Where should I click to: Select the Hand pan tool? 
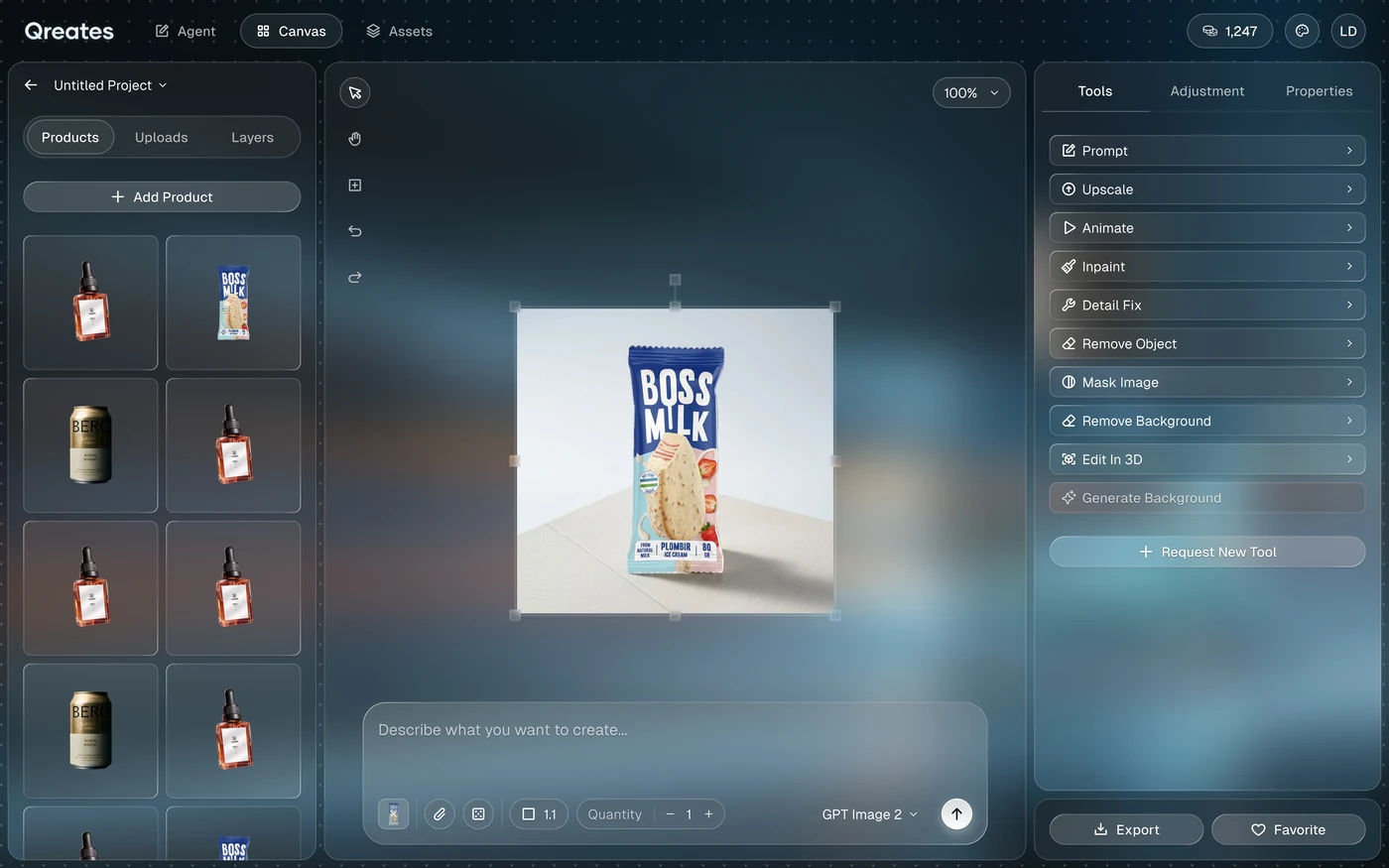coord(355,139)
